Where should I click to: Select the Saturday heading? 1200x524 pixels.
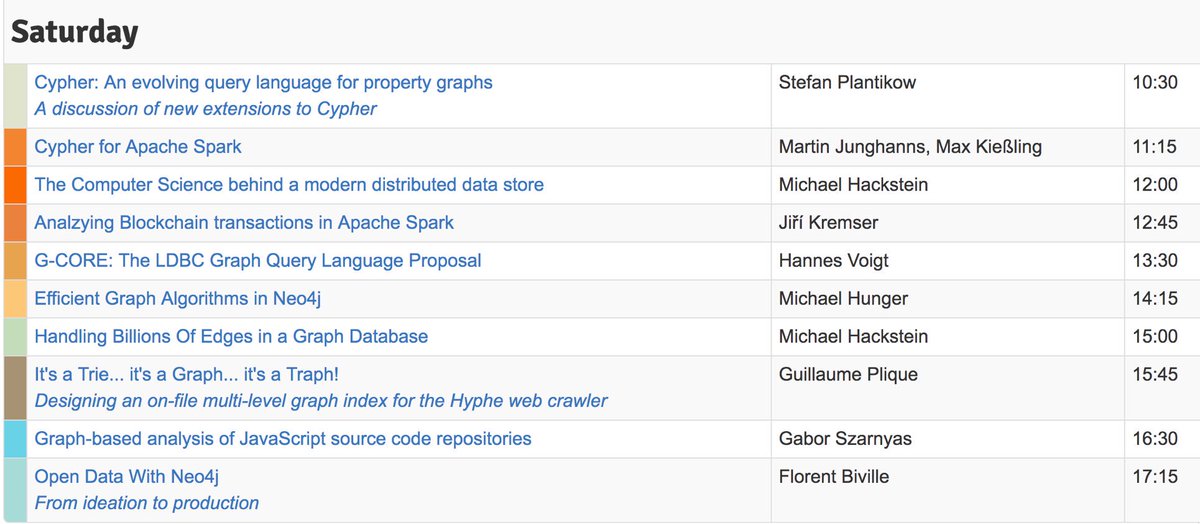point(74,33)
